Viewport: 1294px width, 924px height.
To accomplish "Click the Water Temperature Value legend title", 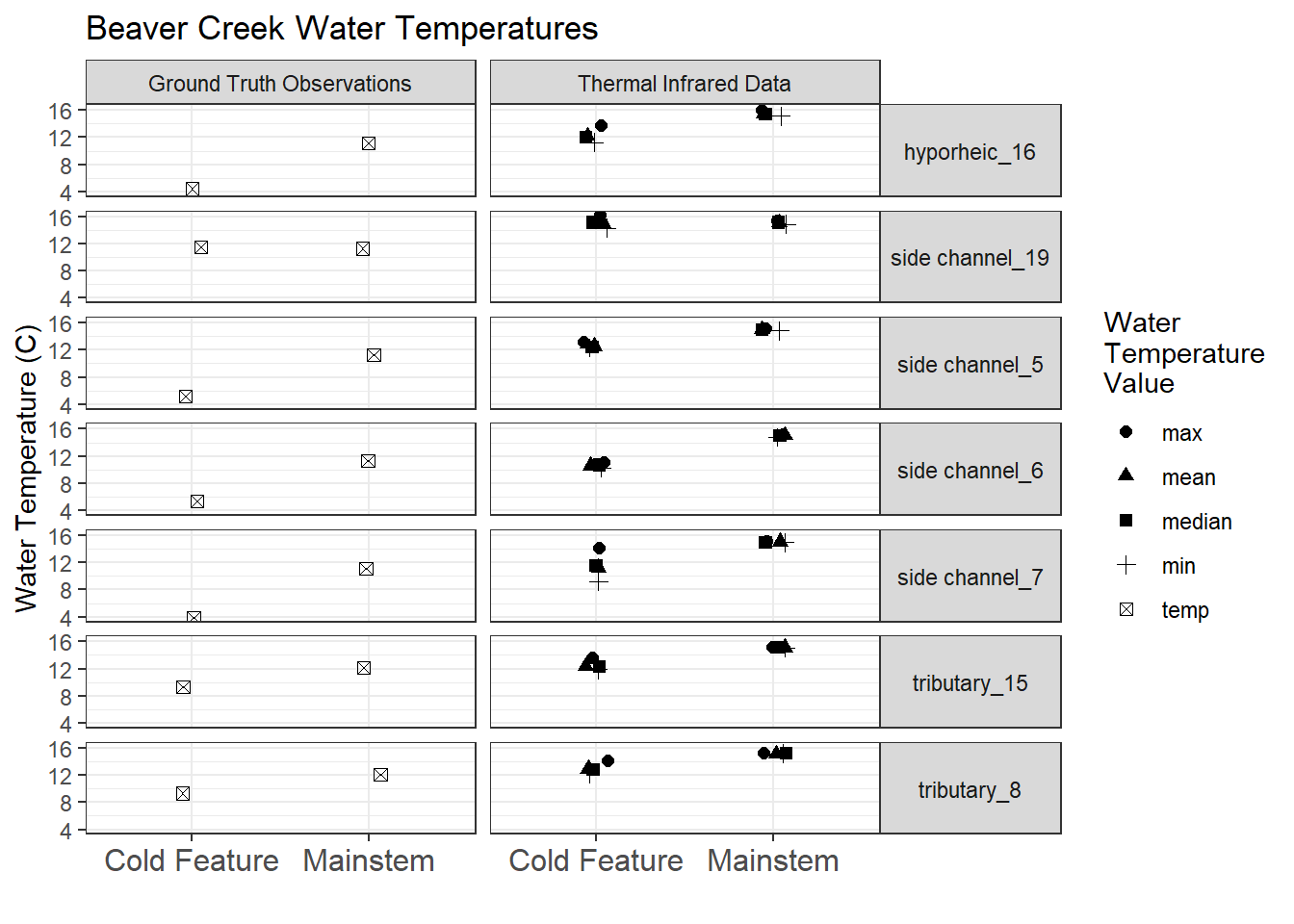I will (x=1183, y=353).
